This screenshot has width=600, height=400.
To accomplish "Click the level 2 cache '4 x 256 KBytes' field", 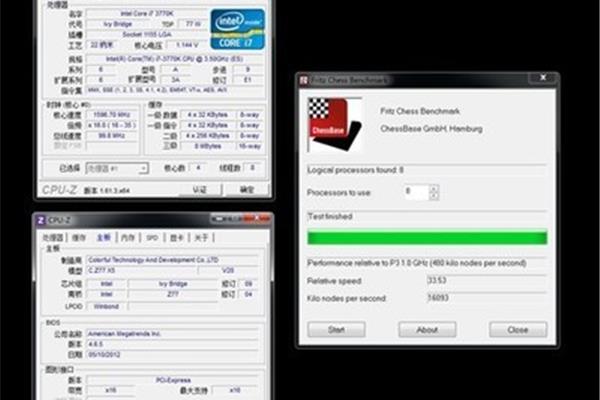I will [x=207, y=136].
